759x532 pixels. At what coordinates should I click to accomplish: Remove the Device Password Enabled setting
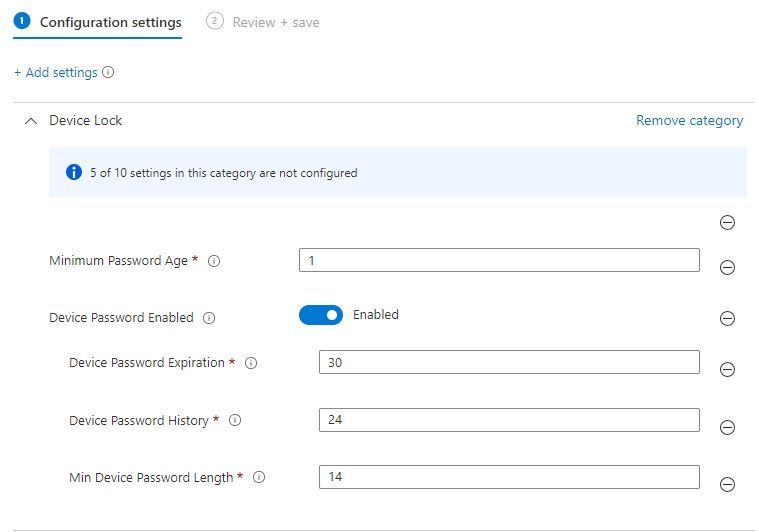728,319
